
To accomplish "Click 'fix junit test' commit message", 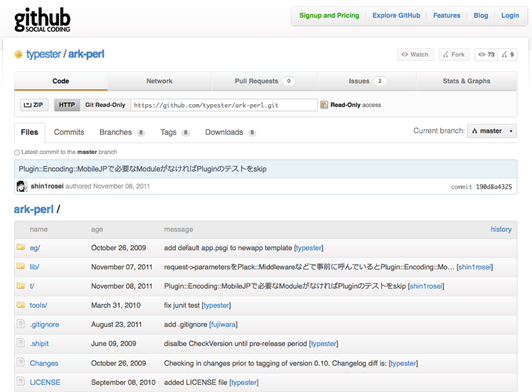I will click(x=182, y=305).
